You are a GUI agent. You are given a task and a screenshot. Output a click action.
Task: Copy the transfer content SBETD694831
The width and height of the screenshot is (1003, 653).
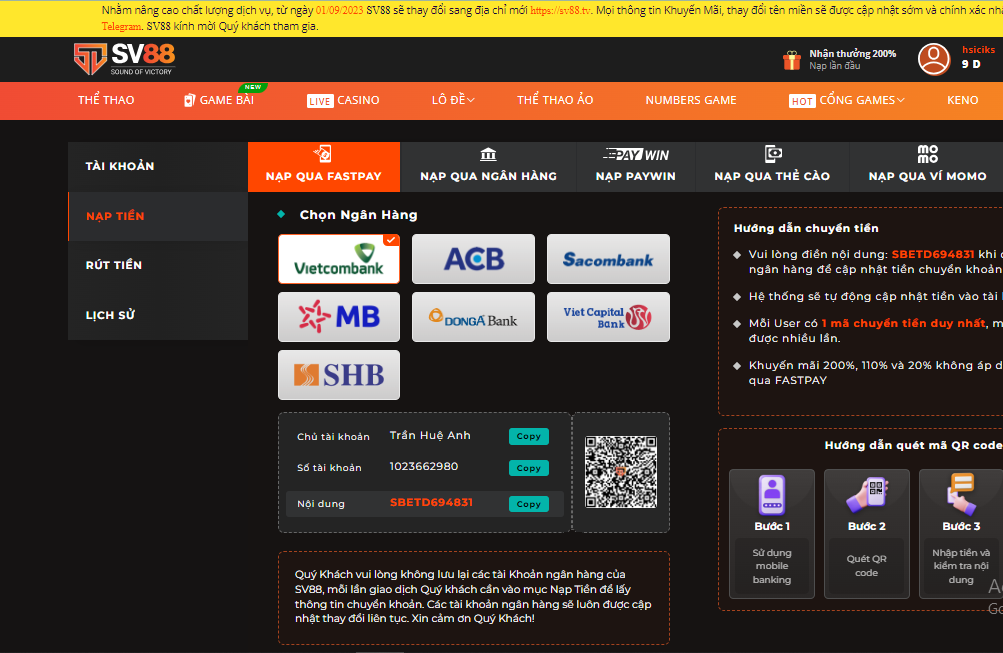528,504
